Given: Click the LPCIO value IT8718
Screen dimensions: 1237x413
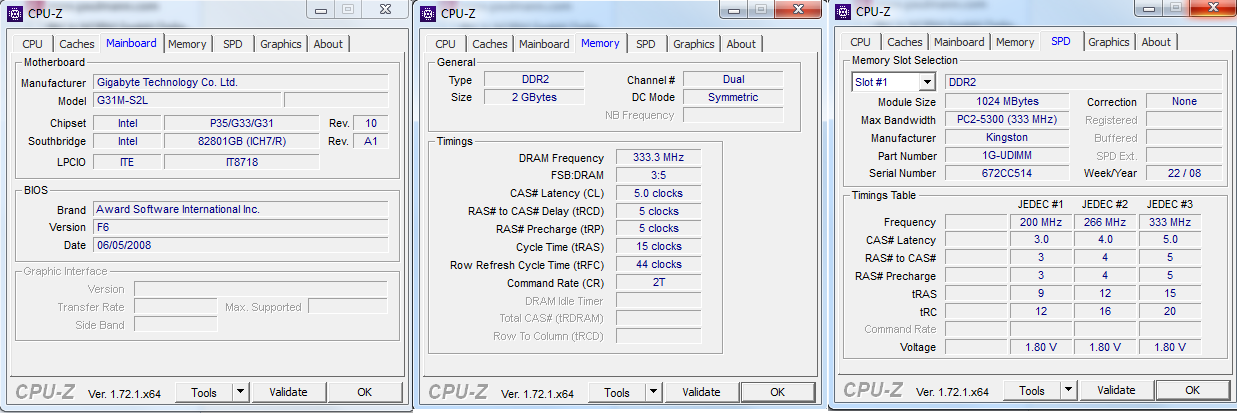Looking at the screenshot, I should coord(243,161).
